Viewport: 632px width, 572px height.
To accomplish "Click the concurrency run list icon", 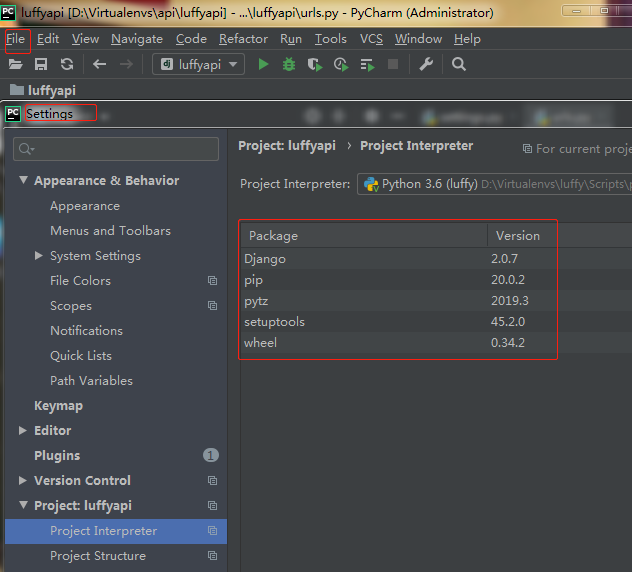I will [x=367, y=64].
